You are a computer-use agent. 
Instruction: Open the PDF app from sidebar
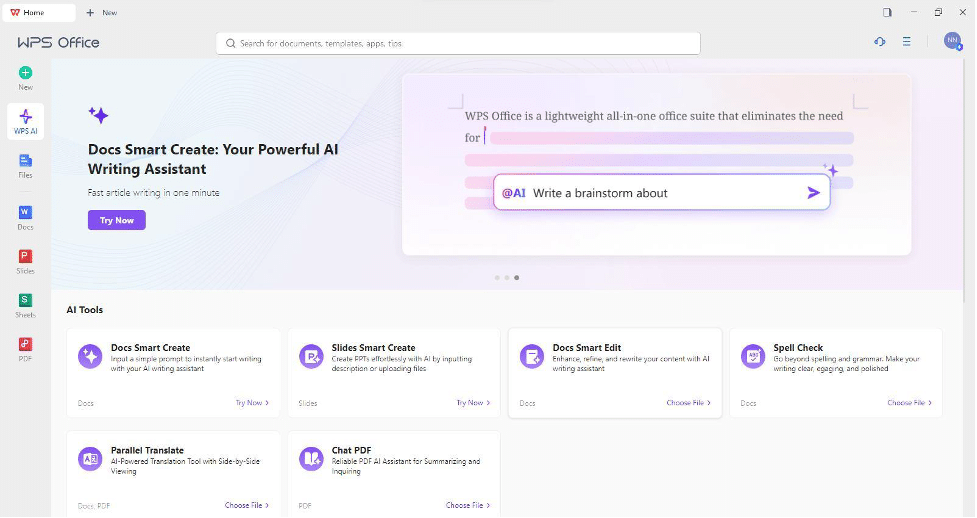(x=26, y=349)
